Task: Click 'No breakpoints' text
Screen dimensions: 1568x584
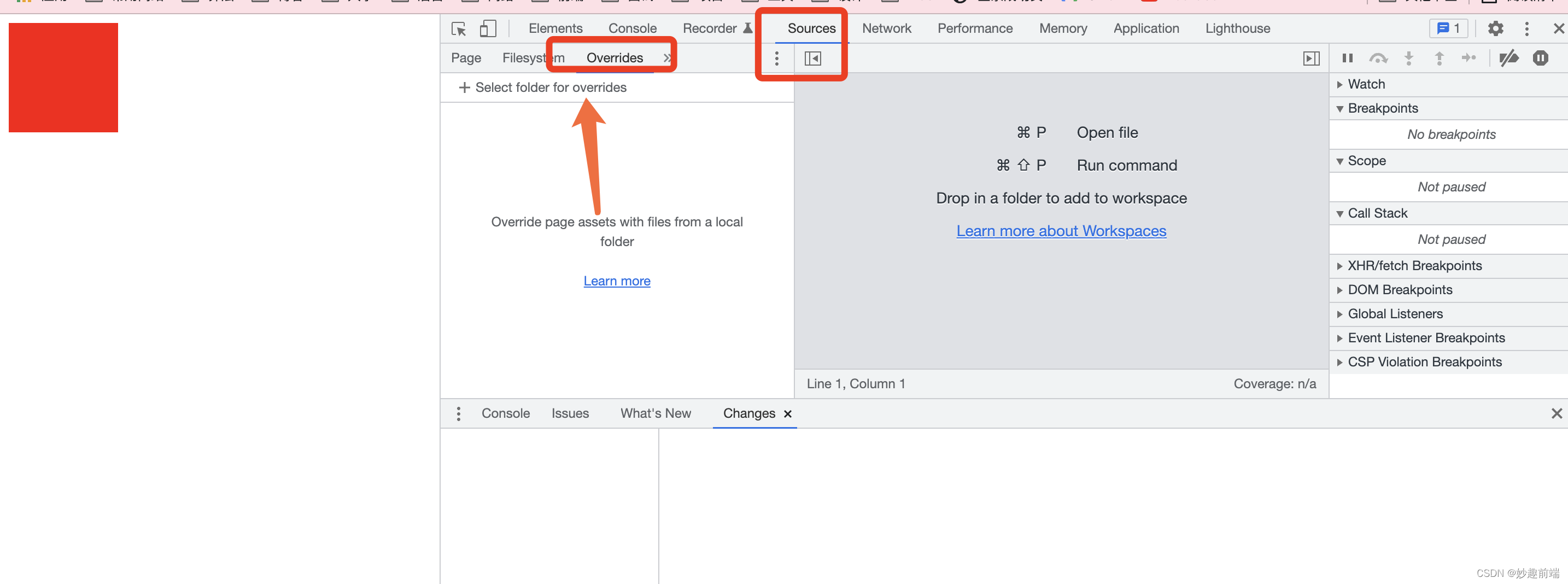Action: click(x=1451, y=135)
